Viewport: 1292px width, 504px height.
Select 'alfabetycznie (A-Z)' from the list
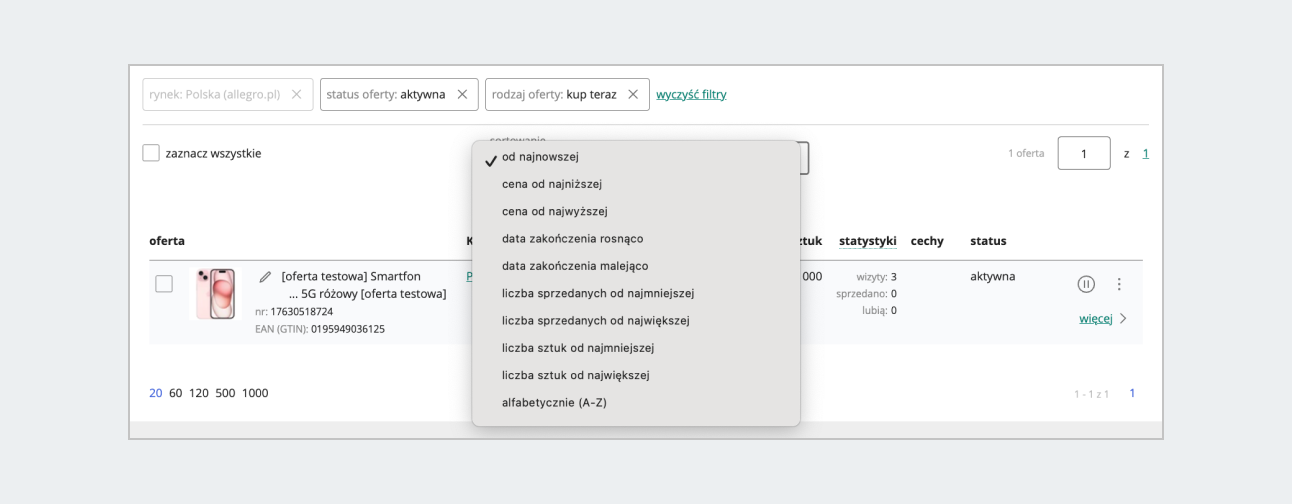(x=554, y=402)
